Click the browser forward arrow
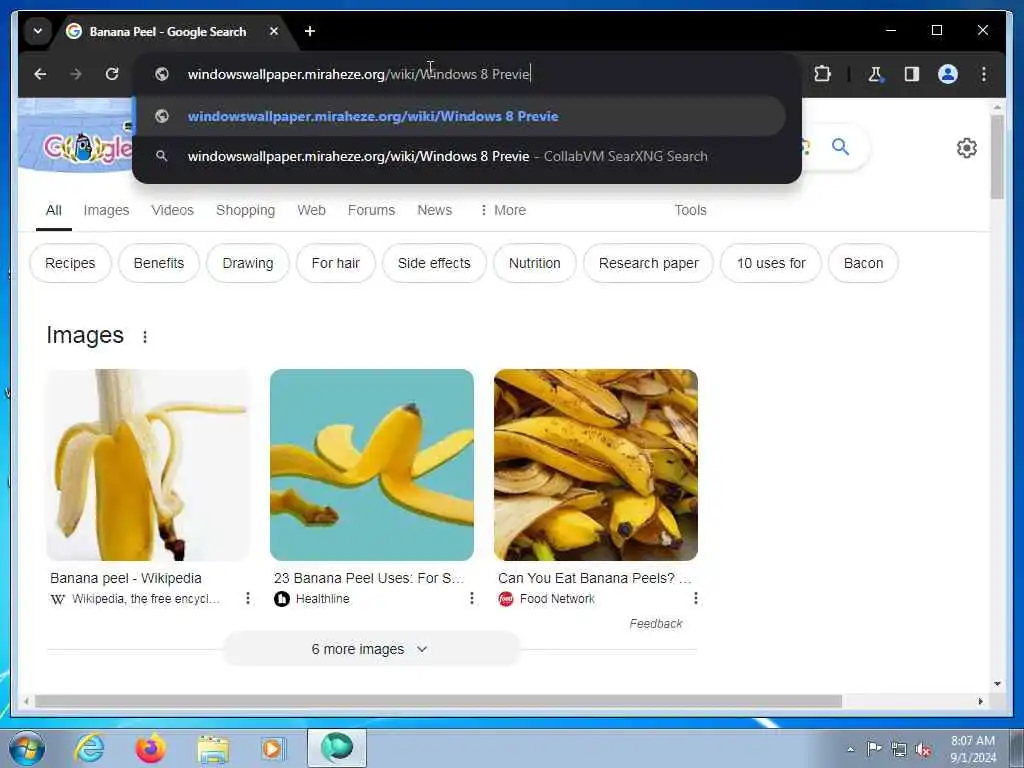 76,74
